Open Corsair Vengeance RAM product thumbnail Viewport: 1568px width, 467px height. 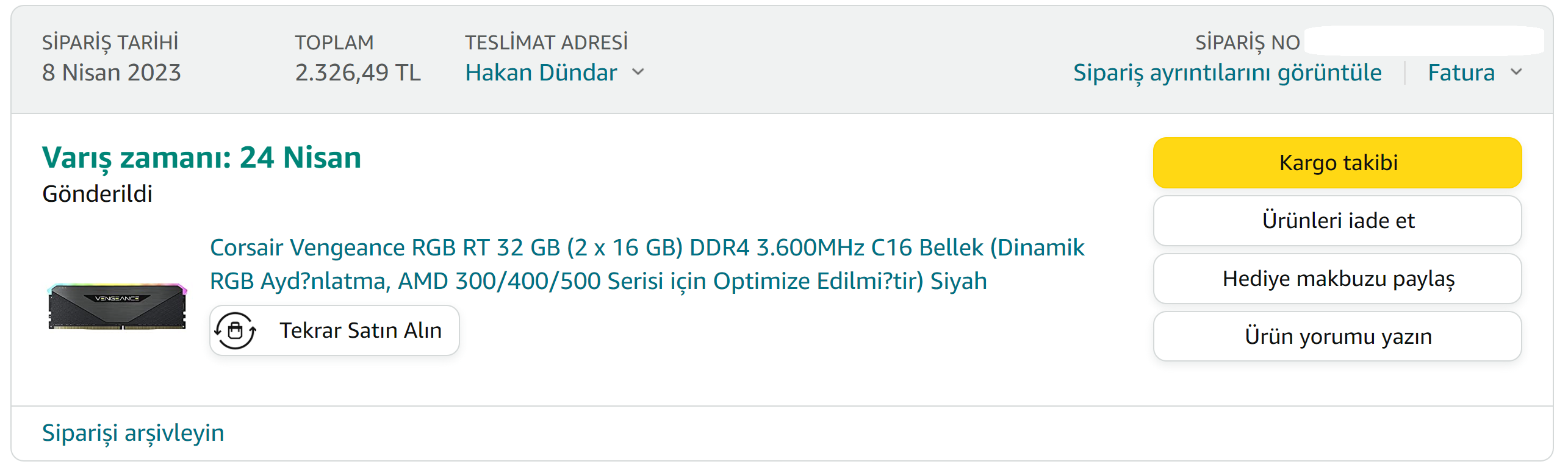coord(117,306)
